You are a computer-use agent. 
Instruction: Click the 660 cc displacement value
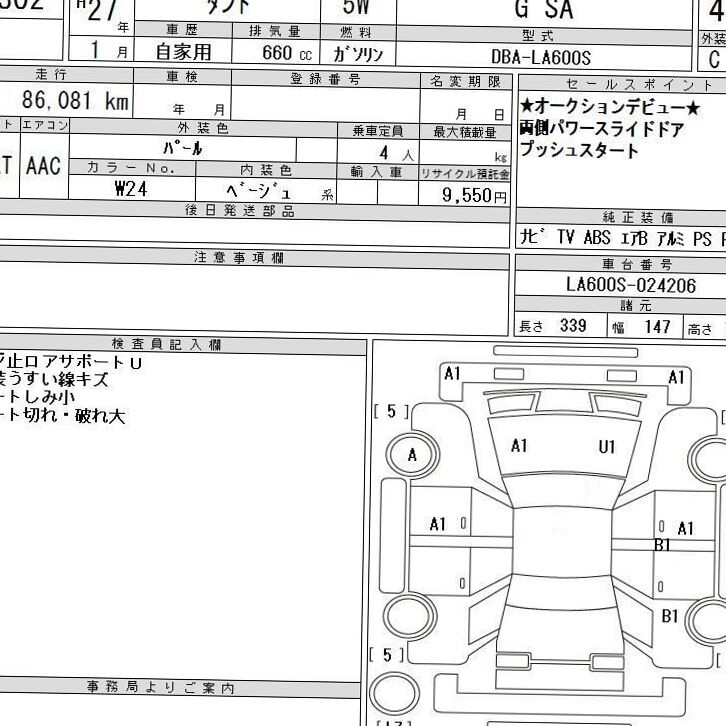pos(287,53)
